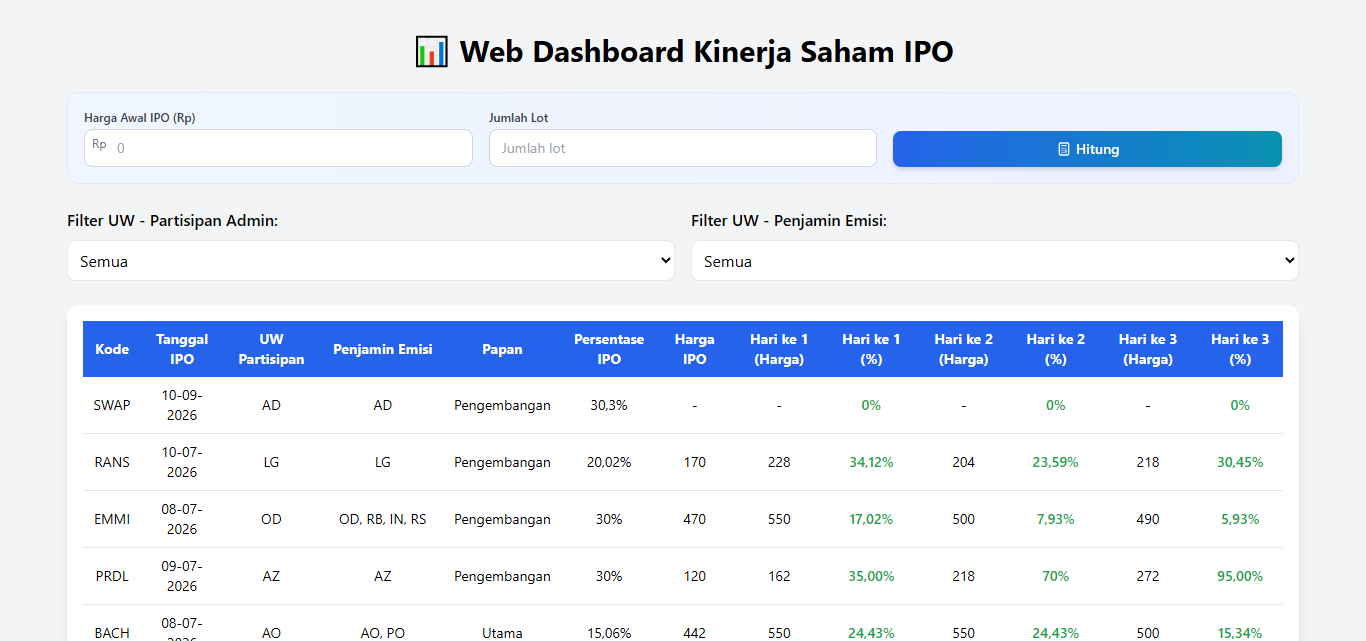
Task: Select the SWAP stock code cell
Action: [x=112, y=405]
